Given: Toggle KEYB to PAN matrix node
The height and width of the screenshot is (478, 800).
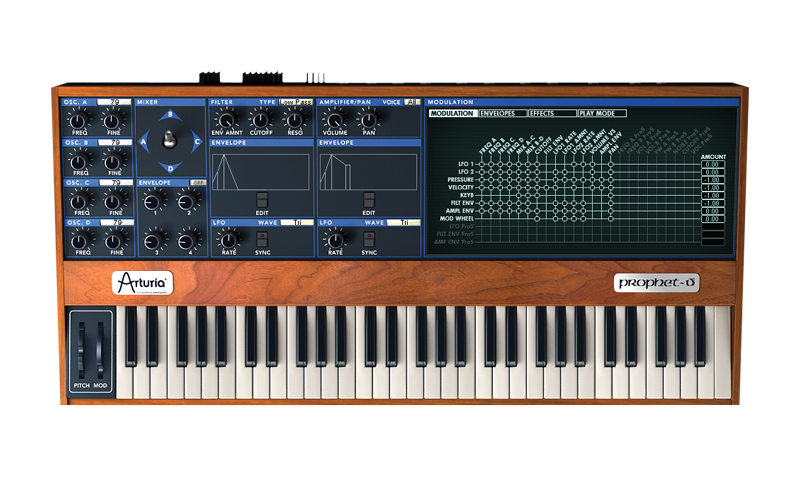Looking at the screenshot, I should (611, 195).
